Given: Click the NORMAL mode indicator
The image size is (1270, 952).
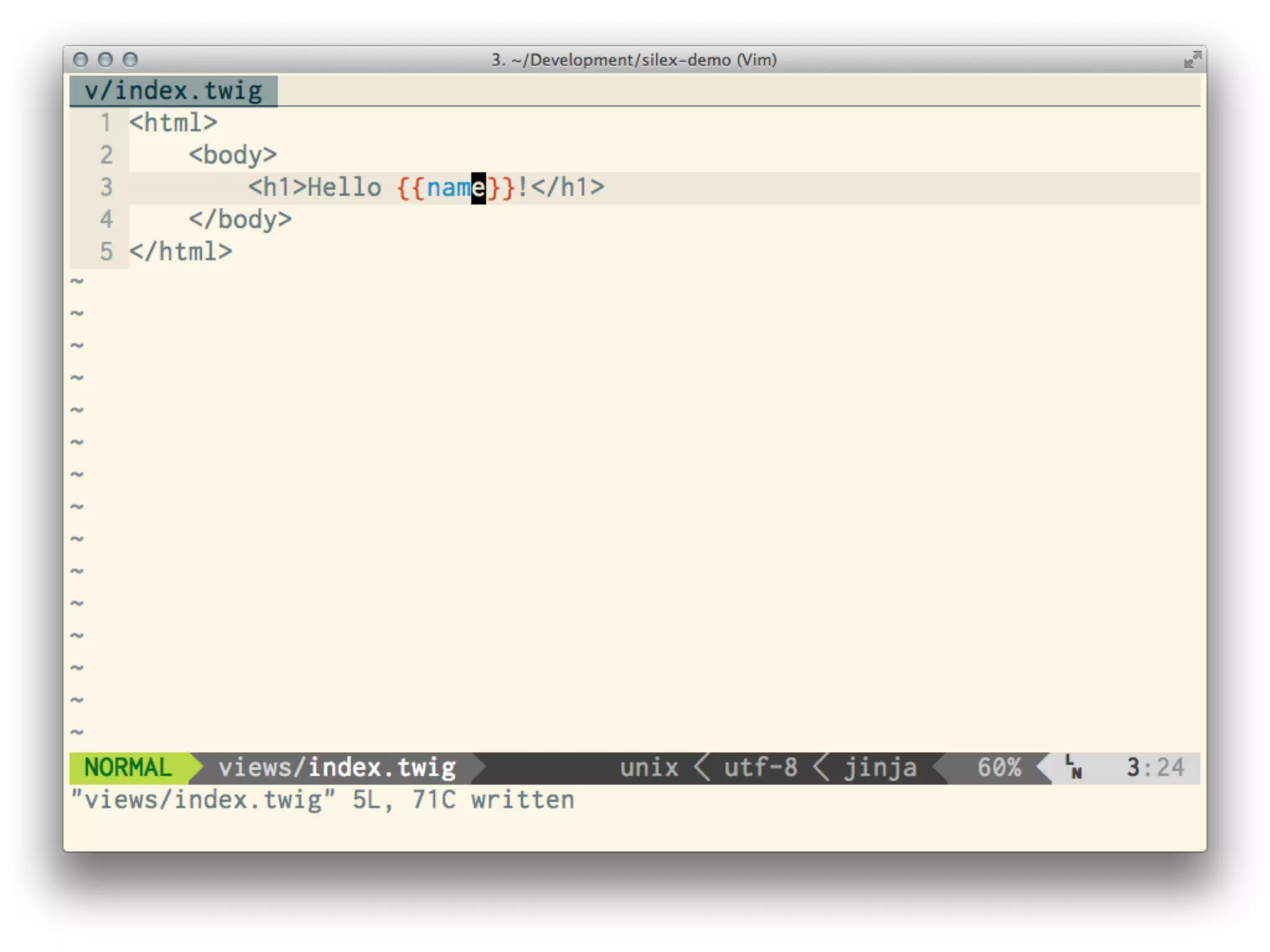Looking at the screenshot, I should (128, 767).
